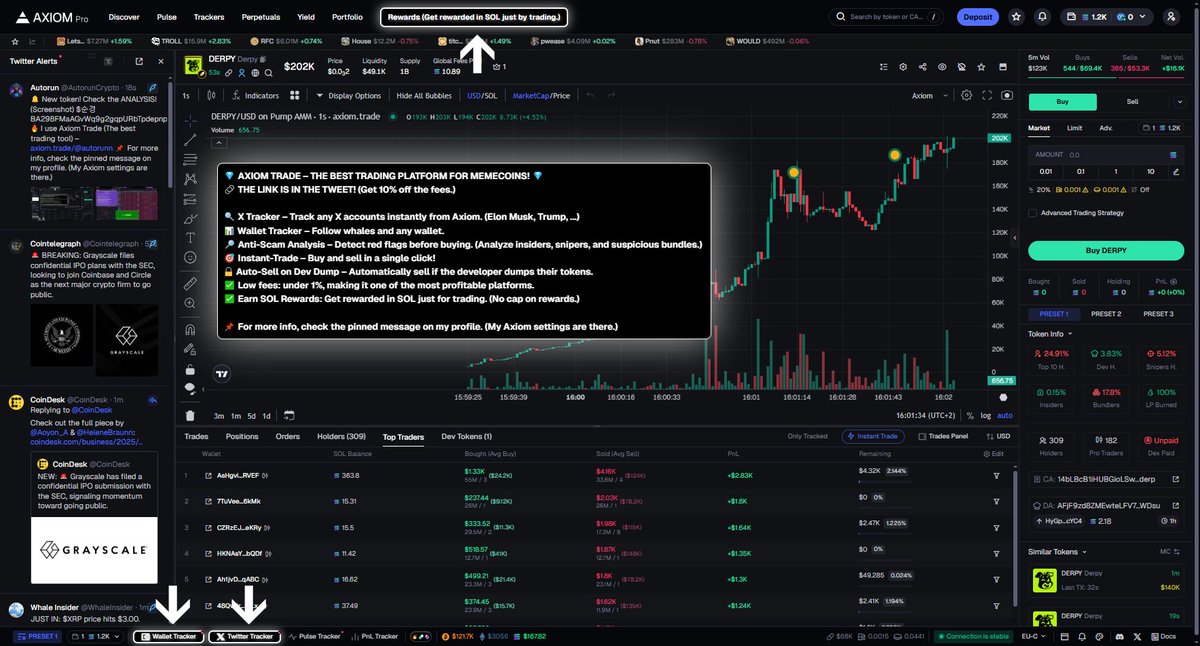This screenshot has width=1200, height=646.
Task: Open the user profile icon
Action: pos(1172,17)
